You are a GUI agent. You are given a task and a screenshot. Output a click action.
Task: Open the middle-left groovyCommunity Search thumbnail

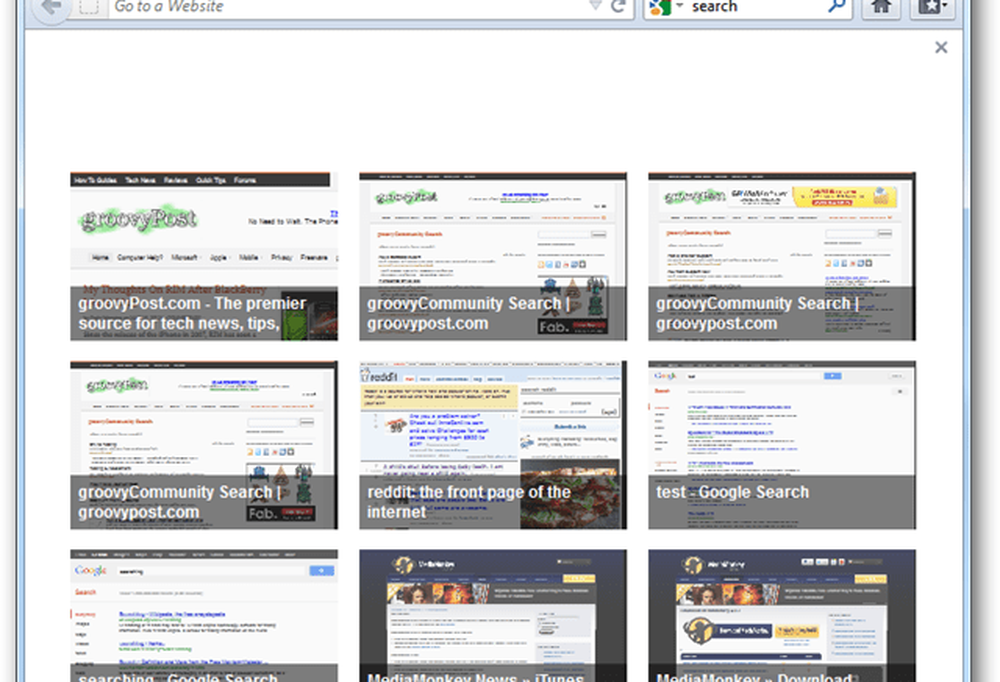point(204,445)
